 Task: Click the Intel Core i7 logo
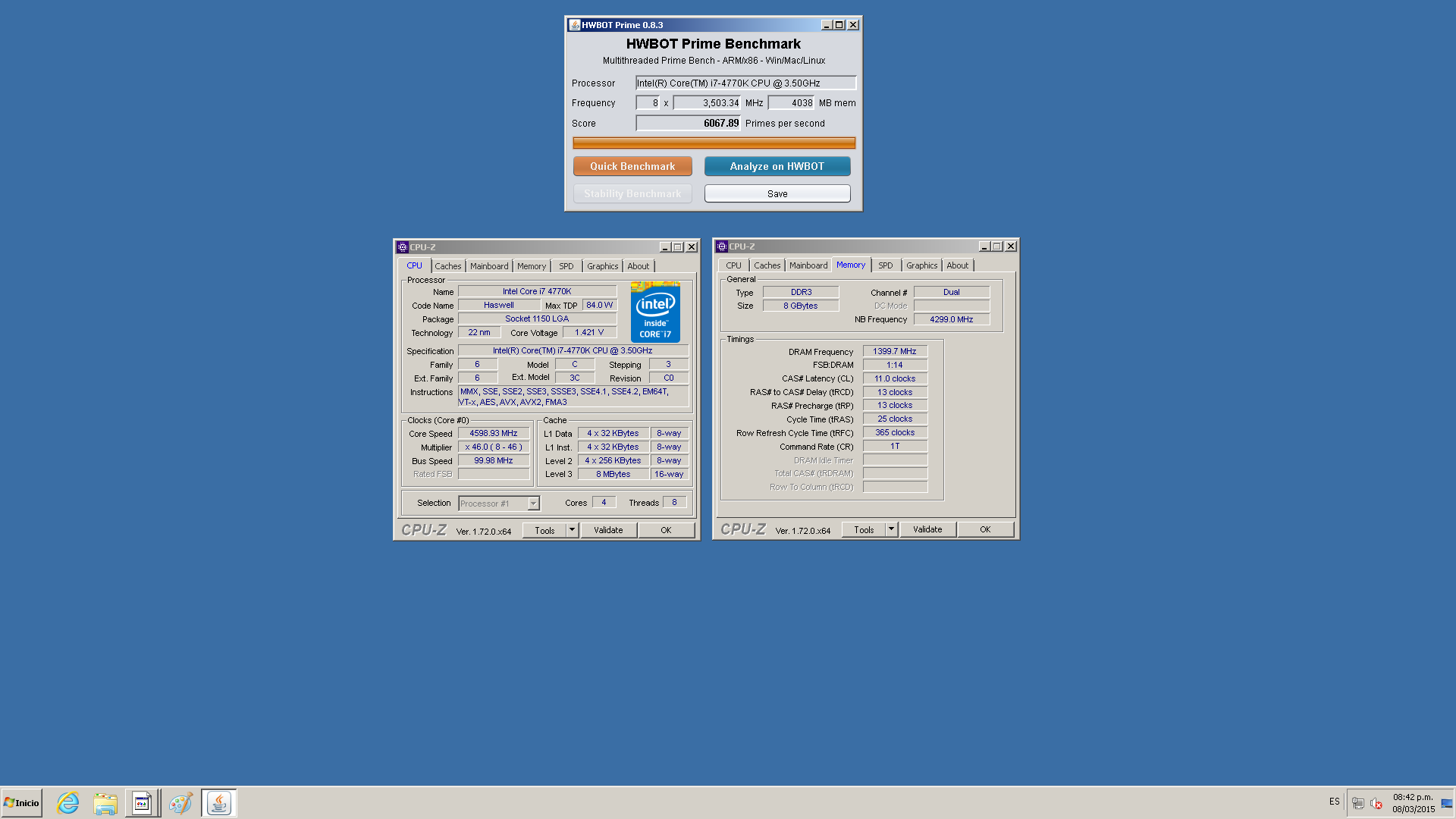(655, 312)
